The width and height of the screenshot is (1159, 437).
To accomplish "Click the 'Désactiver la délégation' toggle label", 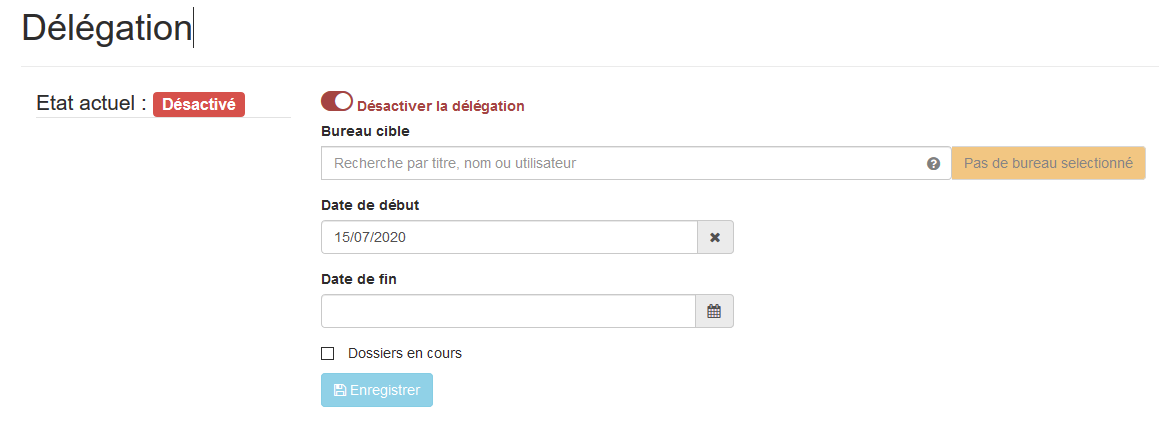I will click(x=440, y=106).
